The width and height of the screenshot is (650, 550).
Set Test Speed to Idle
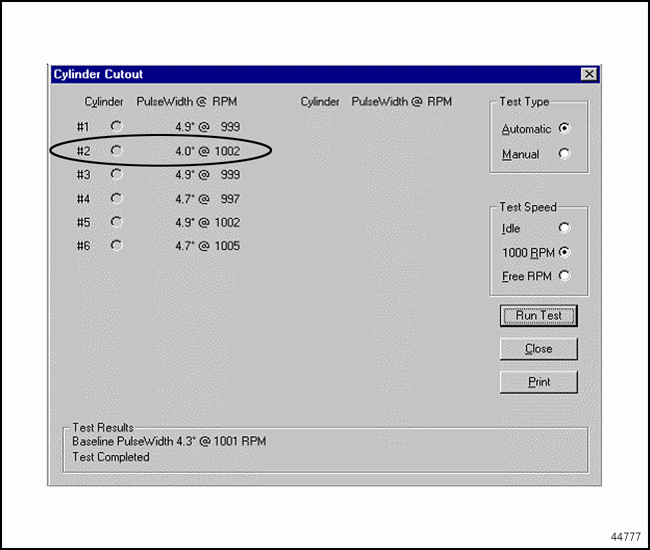565,228
